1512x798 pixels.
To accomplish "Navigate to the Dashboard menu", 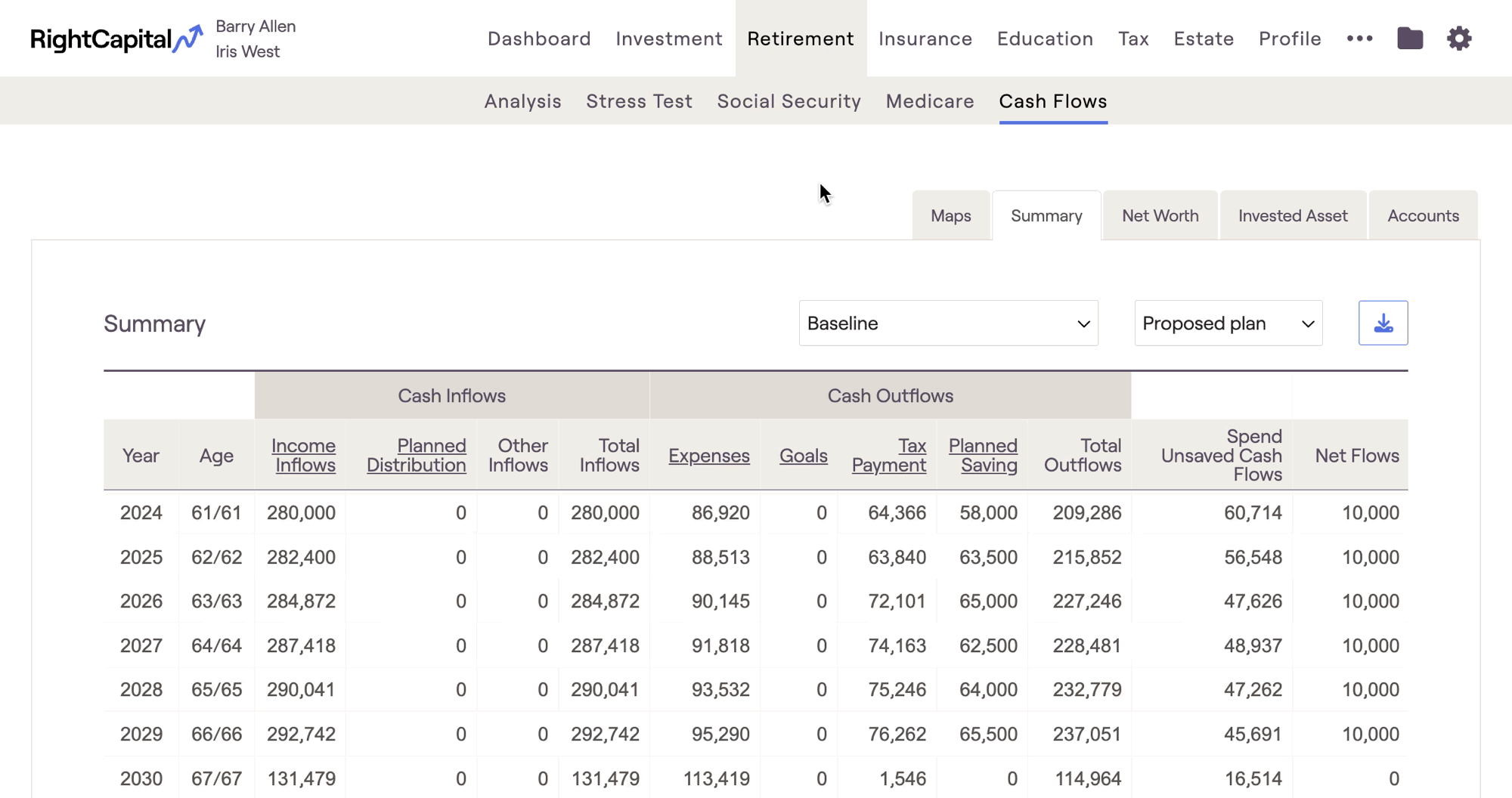I will coord(539,39).
